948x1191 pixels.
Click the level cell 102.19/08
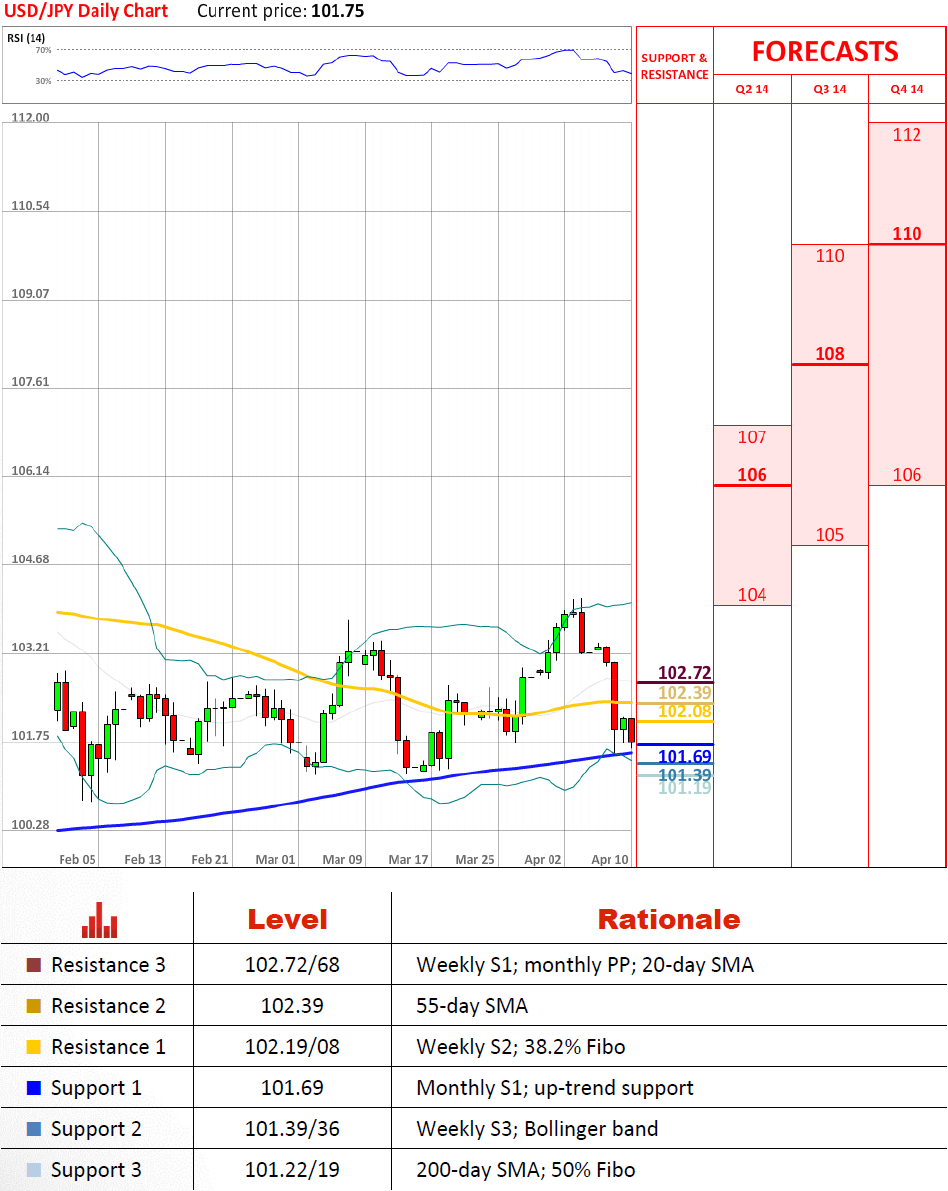pyautogui.click(x=292, y=1047)
